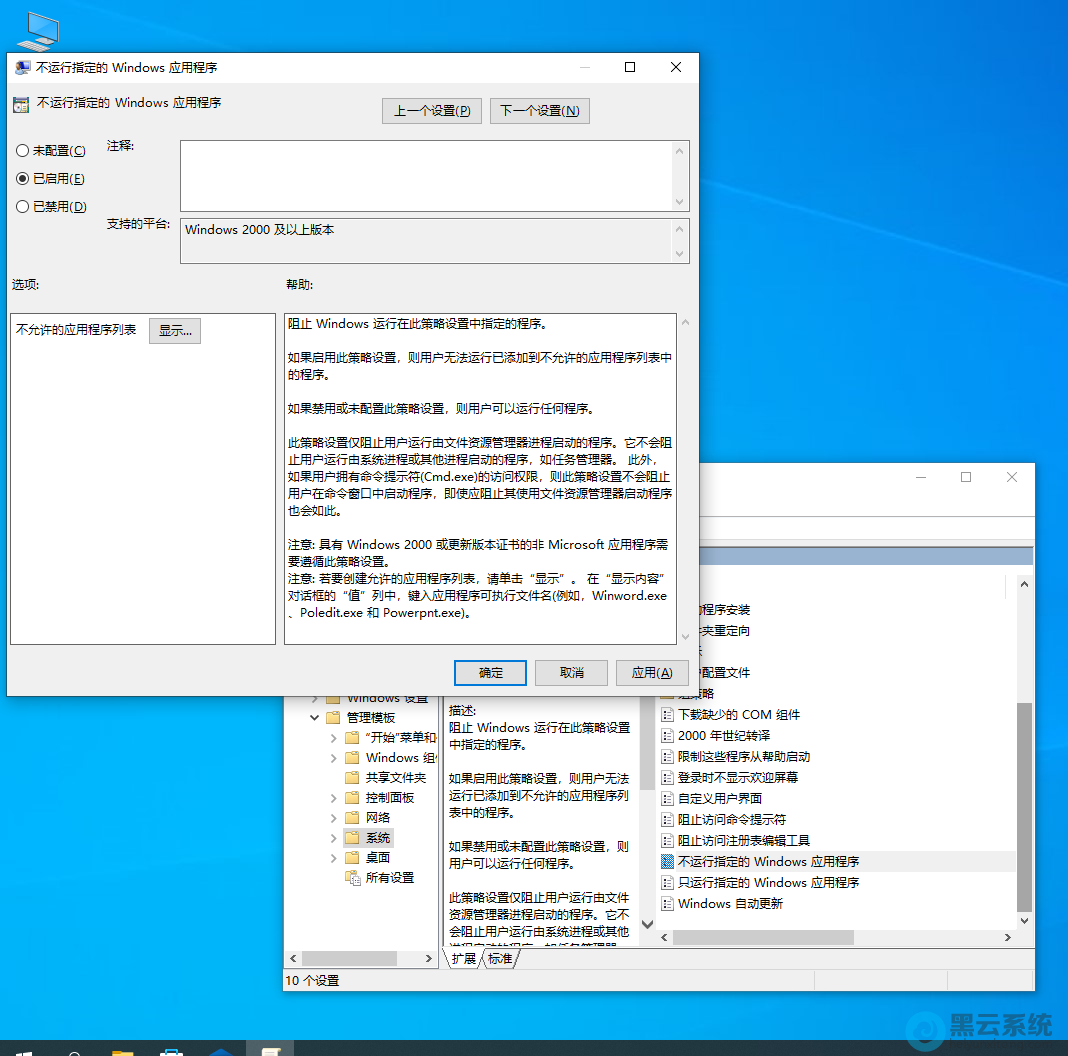Expand the 控制面板 tree node
The image size is (1068, 1056).
tap(334, 797)
